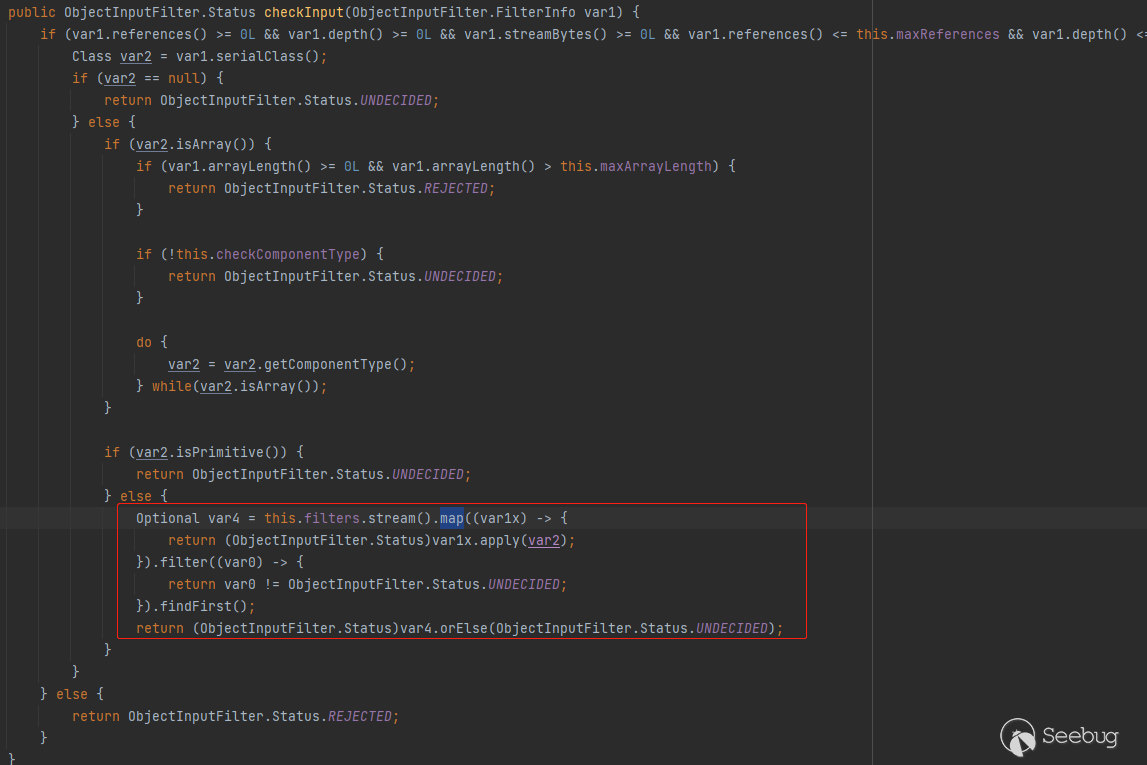The width and height of the screenshot is (1147, 765).
Task: Click the highlighted map method call
Action: point(451,518)
